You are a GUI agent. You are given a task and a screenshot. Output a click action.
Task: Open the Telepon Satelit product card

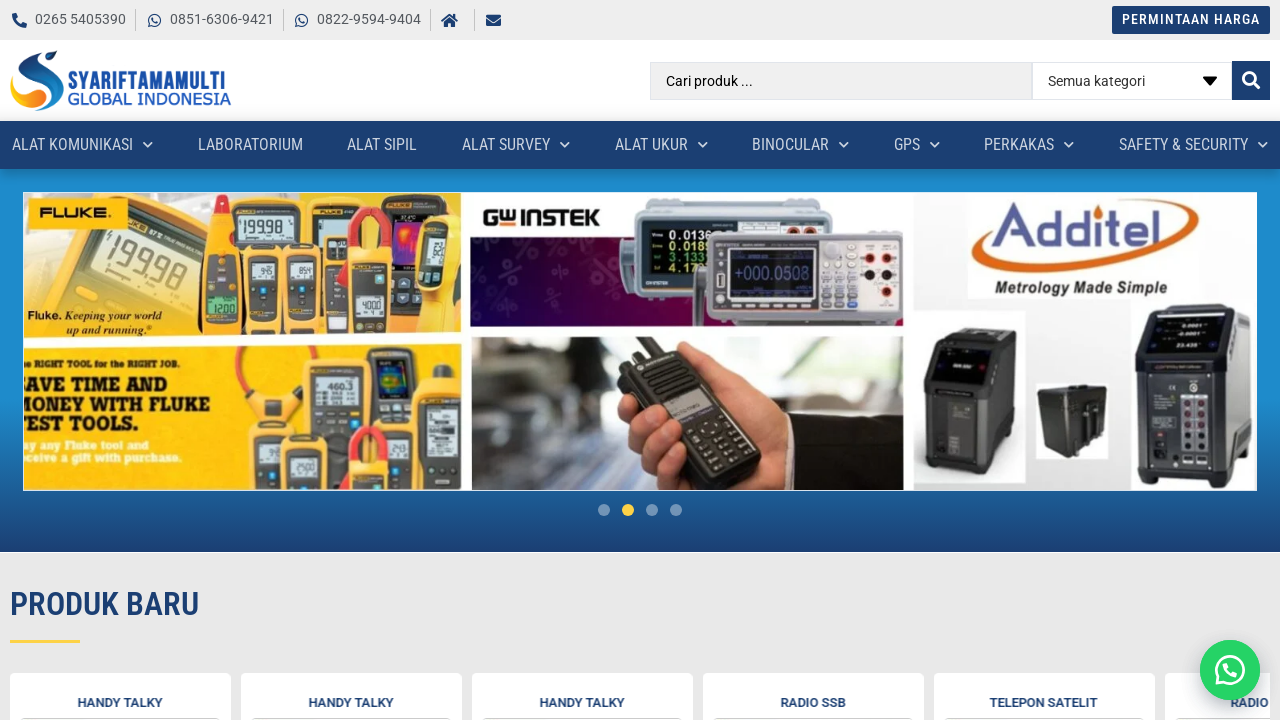(x=1044, y=697)
